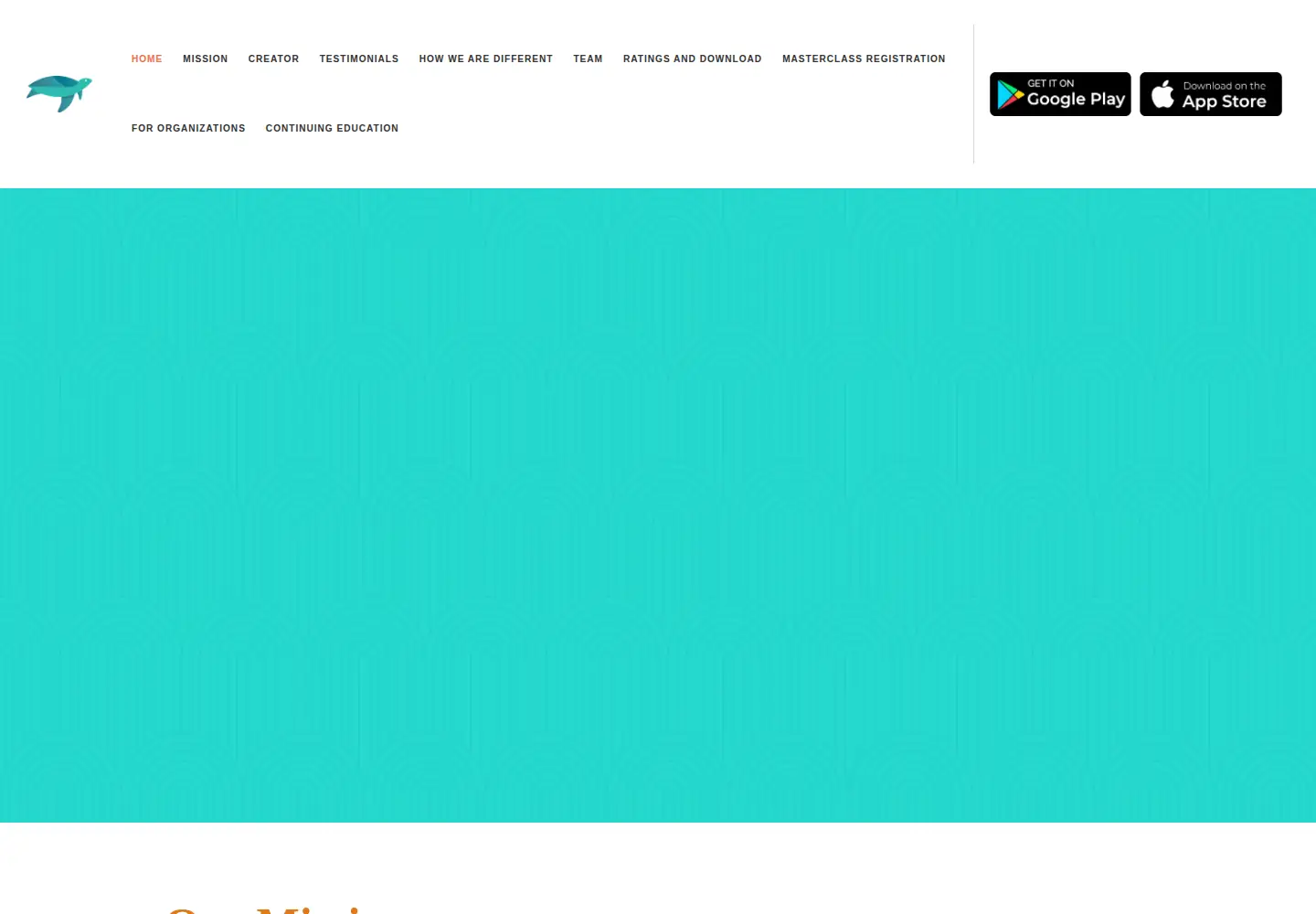Go to Ratings and Download

[693, 58]
